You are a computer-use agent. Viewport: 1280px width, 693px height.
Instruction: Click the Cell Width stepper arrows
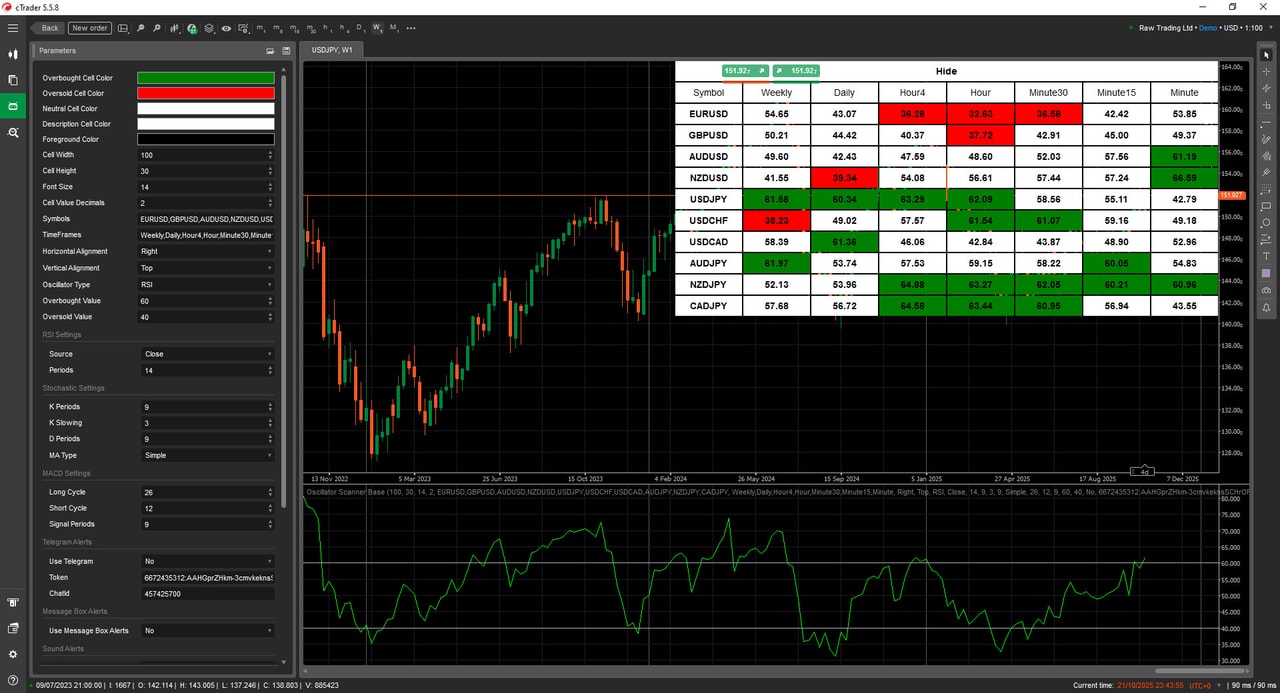(x=270, y=155)
